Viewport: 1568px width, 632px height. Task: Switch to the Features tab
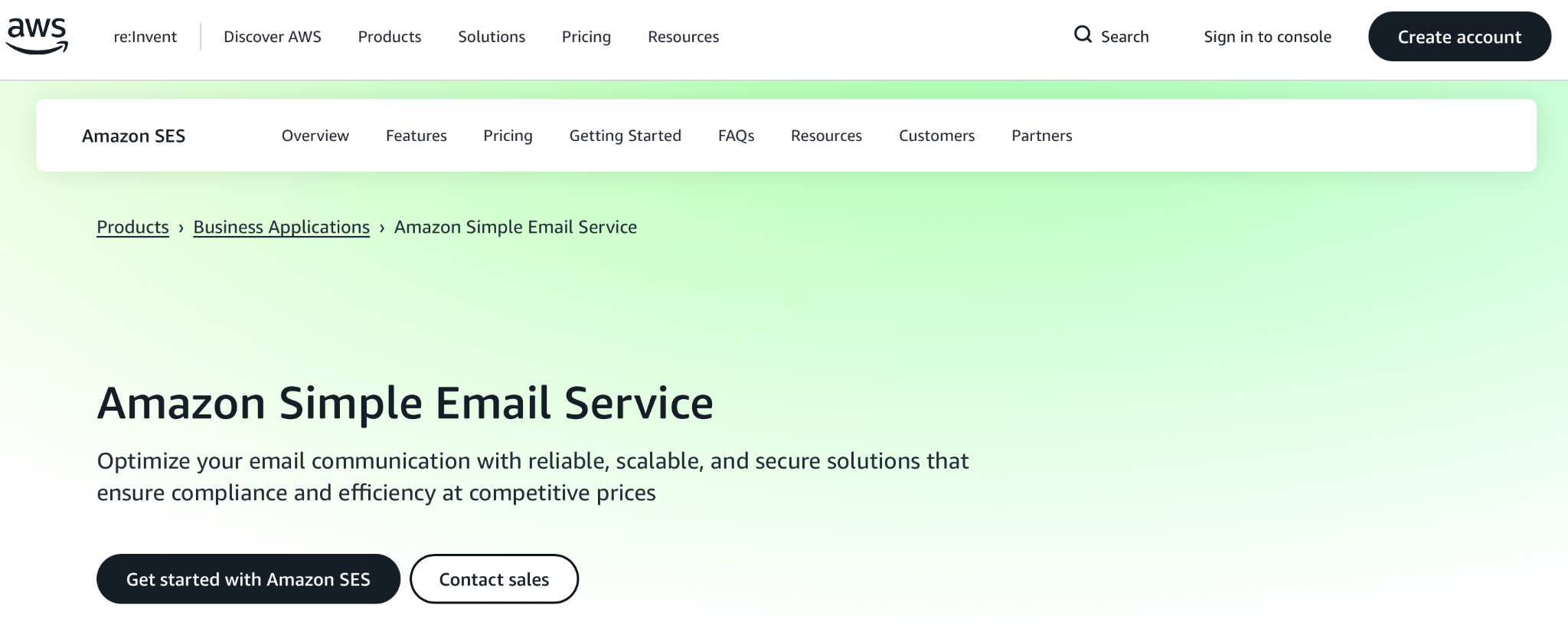416,136
